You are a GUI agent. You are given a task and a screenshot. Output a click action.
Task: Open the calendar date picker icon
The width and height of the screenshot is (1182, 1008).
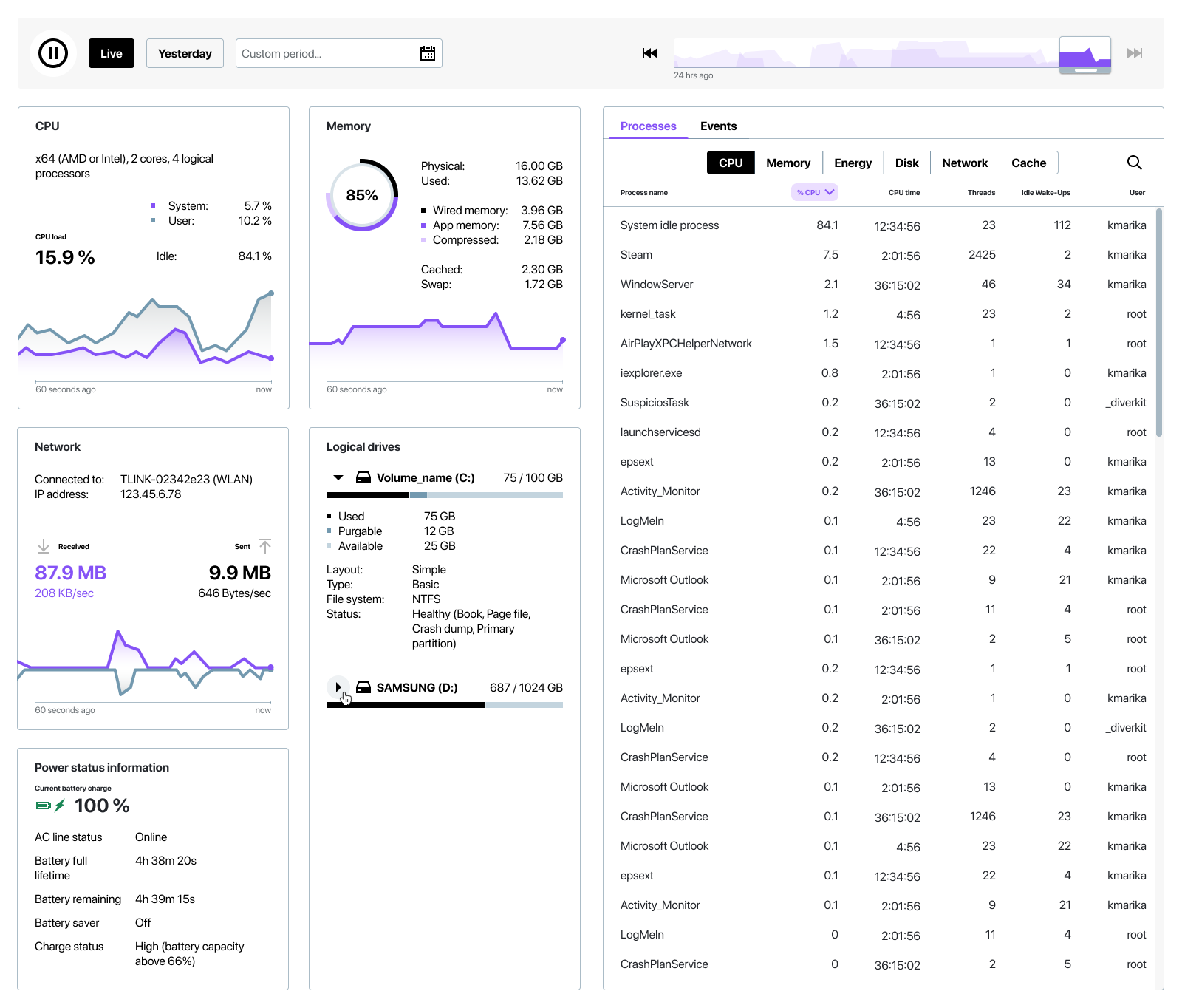click(427, 53)
